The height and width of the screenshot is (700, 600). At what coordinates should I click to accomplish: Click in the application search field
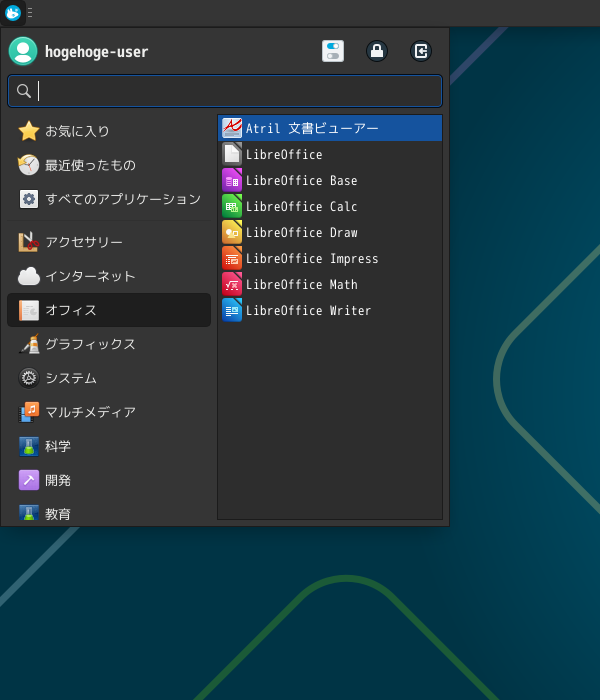pos(235,91)
